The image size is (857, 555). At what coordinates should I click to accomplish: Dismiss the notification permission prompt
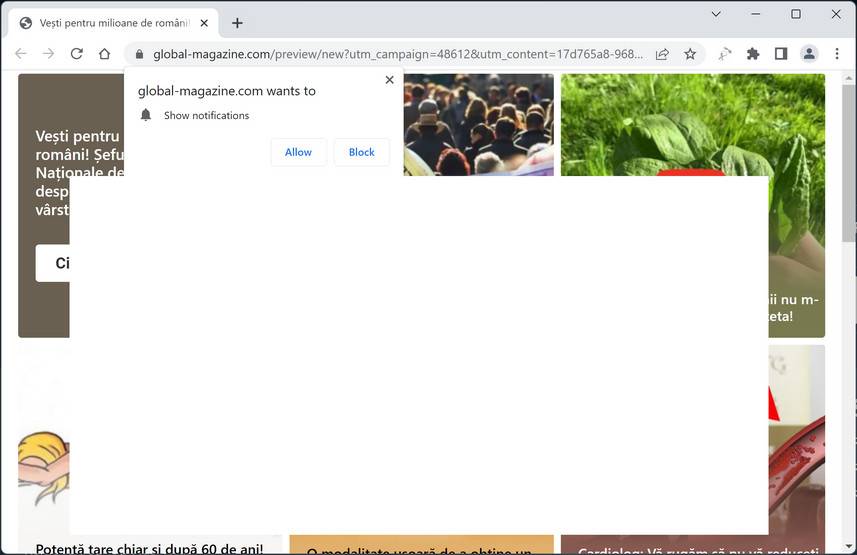[x=389, y=80]
